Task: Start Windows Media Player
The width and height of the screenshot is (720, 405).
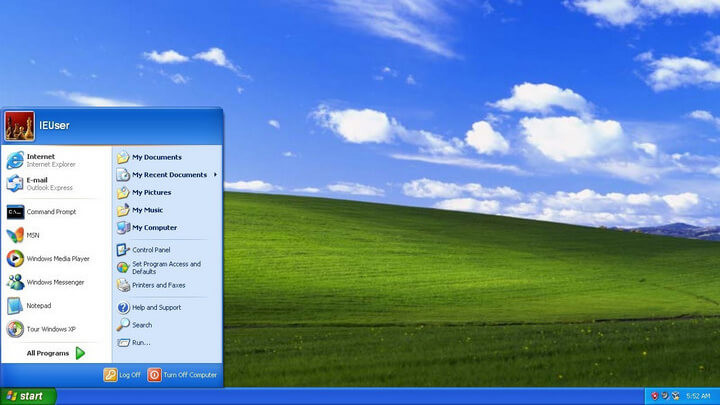Action: [x=57, y=259]
